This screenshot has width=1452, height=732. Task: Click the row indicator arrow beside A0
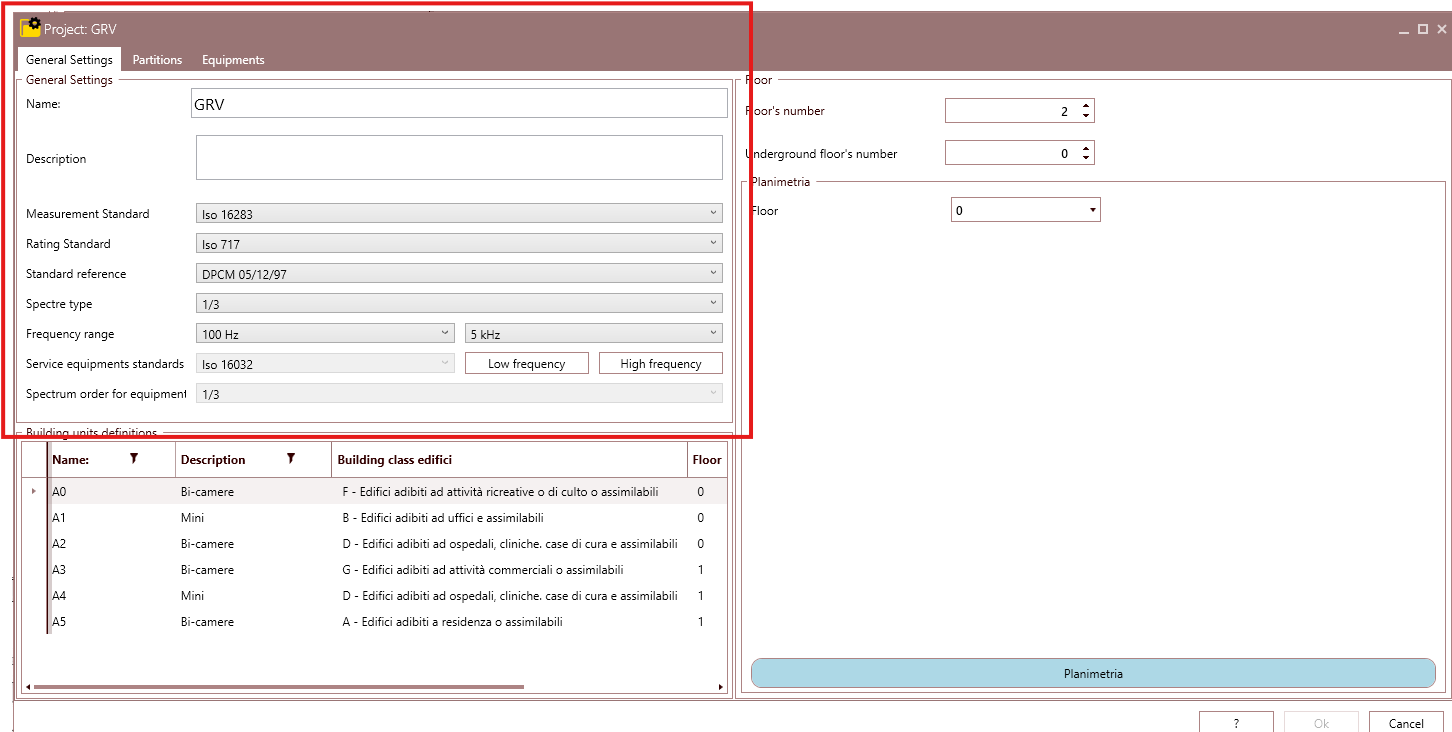click(34, 491)
